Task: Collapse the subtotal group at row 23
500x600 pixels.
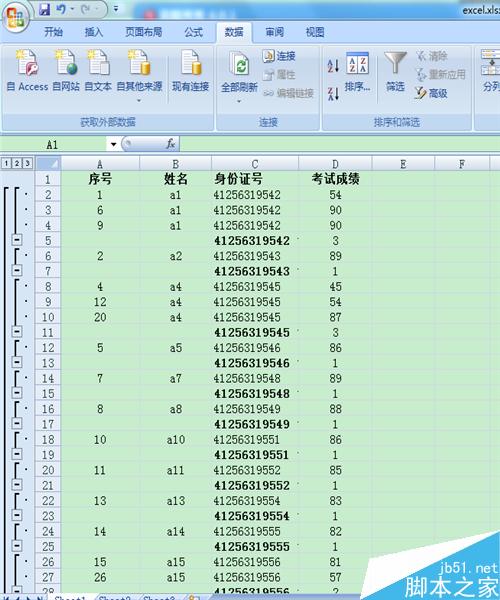Action: coord(16,515)
